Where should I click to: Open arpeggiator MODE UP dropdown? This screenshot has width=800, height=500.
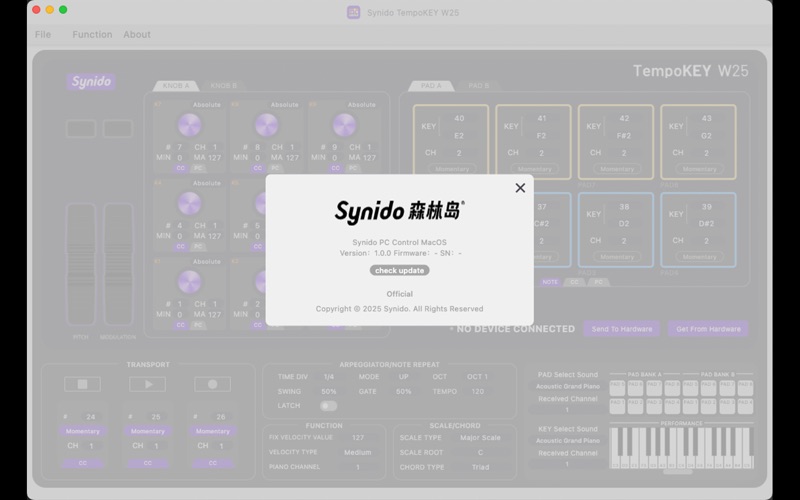point(404,377)
